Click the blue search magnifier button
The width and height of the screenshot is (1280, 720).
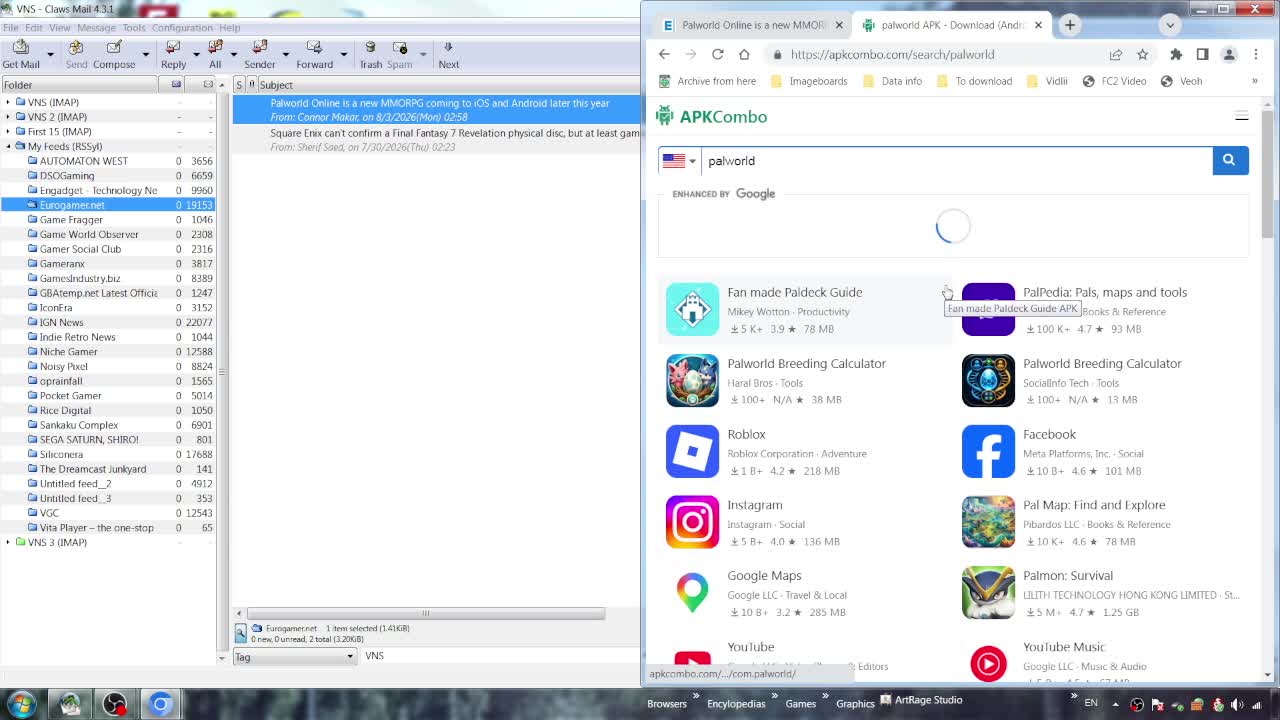pyautogui.click(x=1229, y=160)
